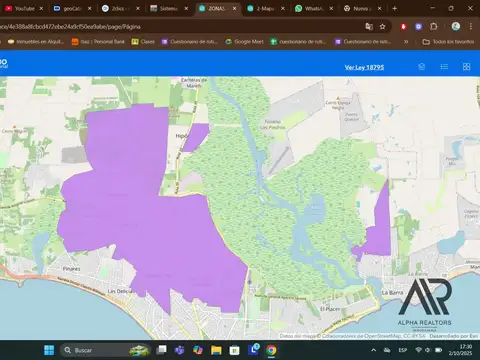Change ESP keyboard language

pyautogui.click(x=403, y=350)
